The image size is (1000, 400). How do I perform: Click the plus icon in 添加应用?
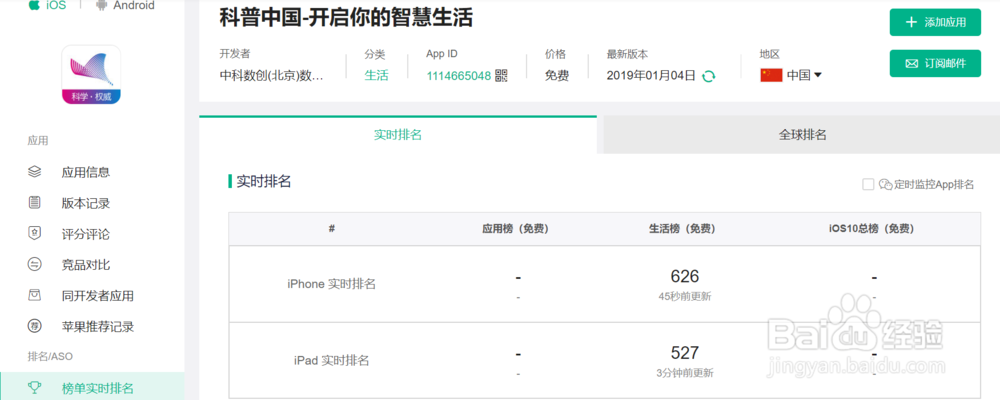[911, 22]
